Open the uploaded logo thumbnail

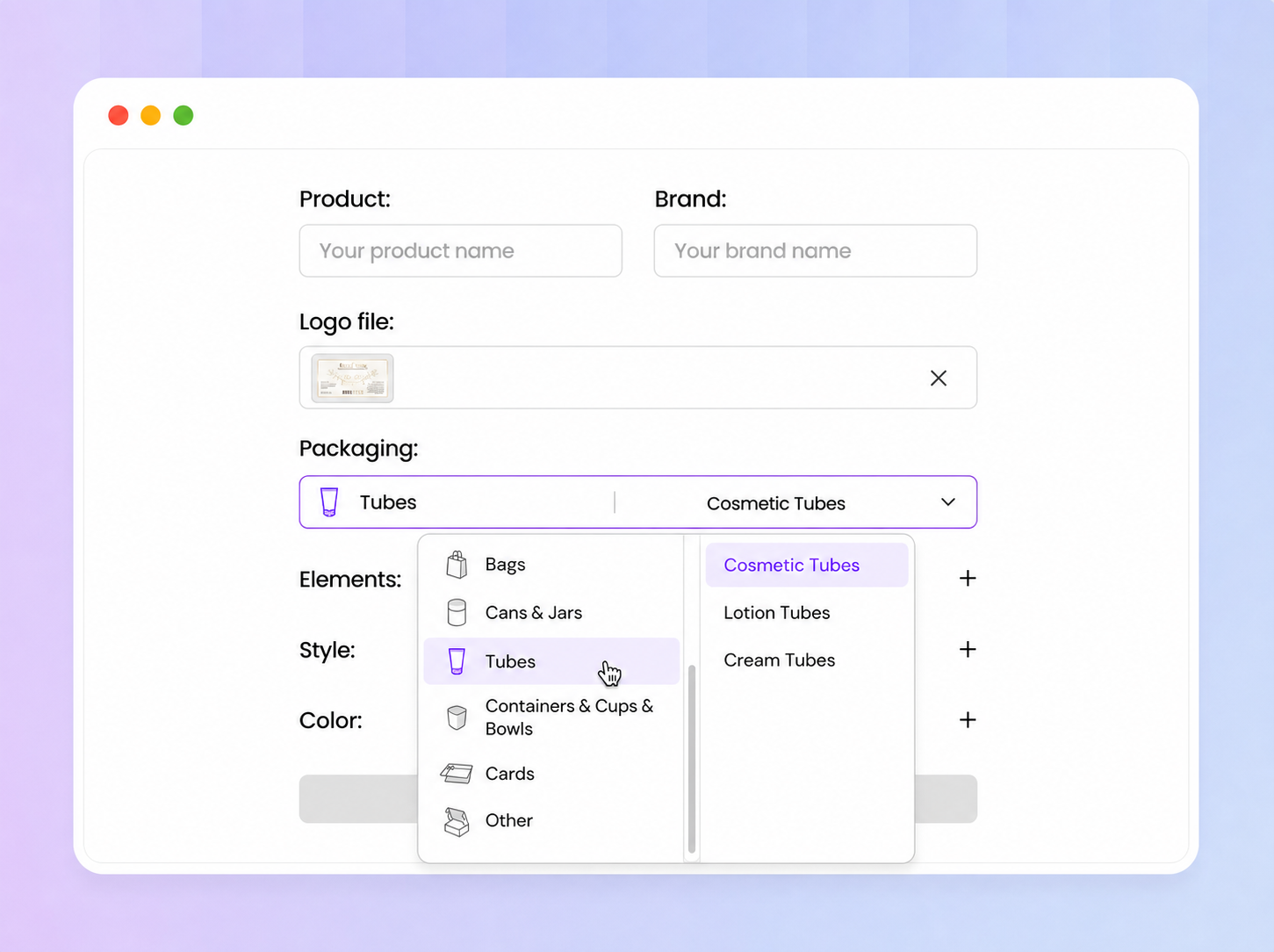353,379
